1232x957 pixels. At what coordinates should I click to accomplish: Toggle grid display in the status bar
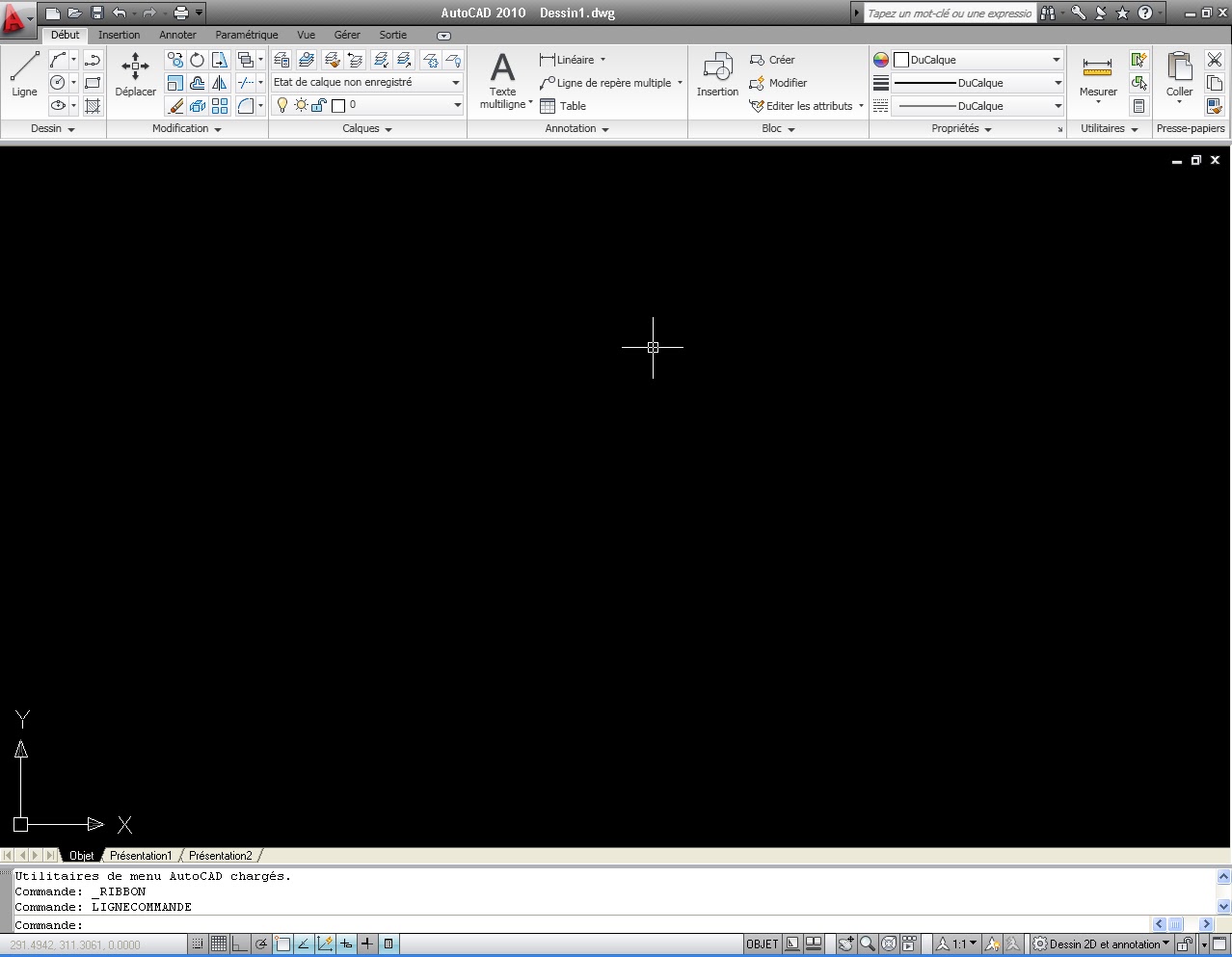coord(218,944)
